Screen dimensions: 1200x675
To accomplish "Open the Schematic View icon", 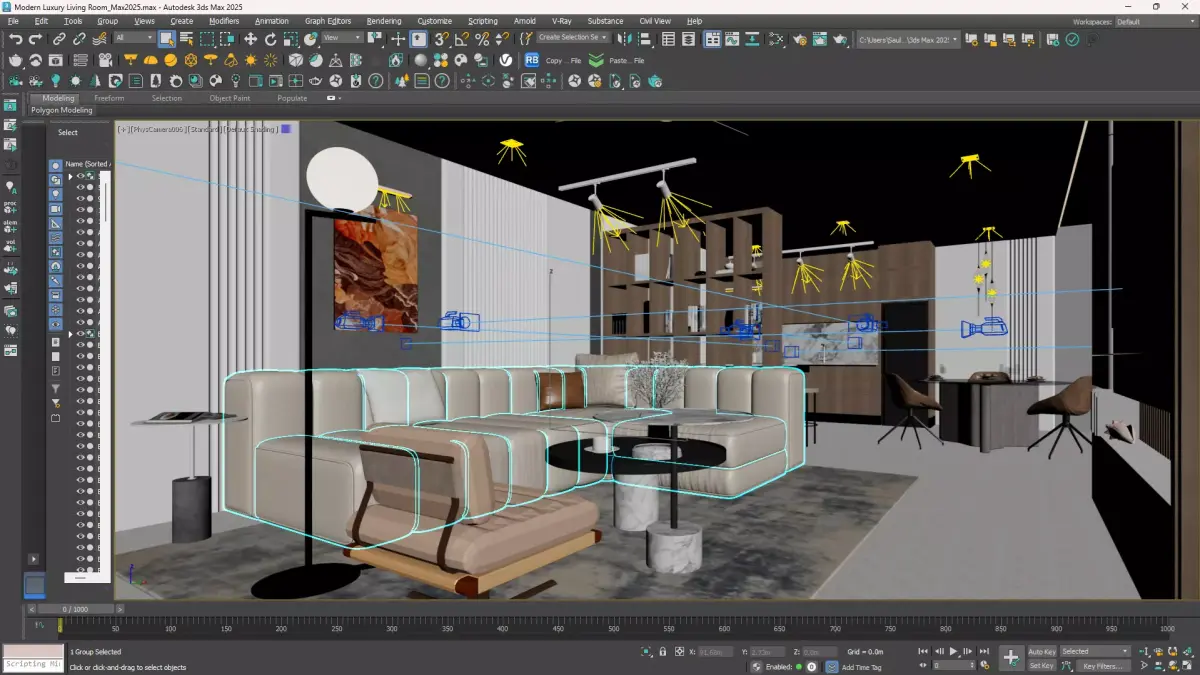I will [x=752, y=39].
